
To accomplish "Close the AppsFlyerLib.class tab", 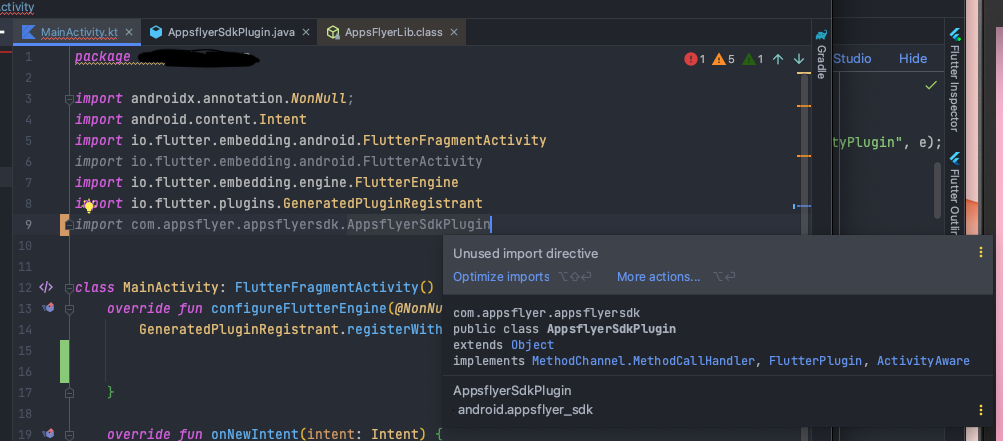I will (454, 32).
